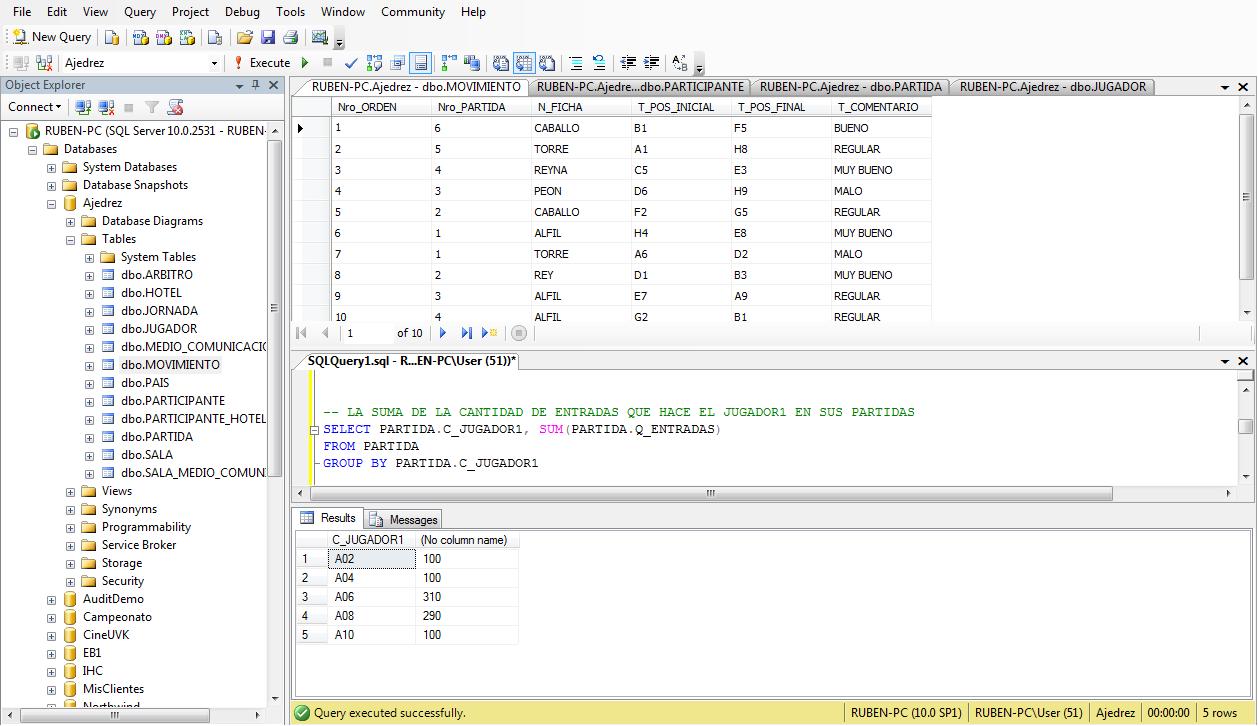Expand the Views folder
1258x726 pixels.
71,492
